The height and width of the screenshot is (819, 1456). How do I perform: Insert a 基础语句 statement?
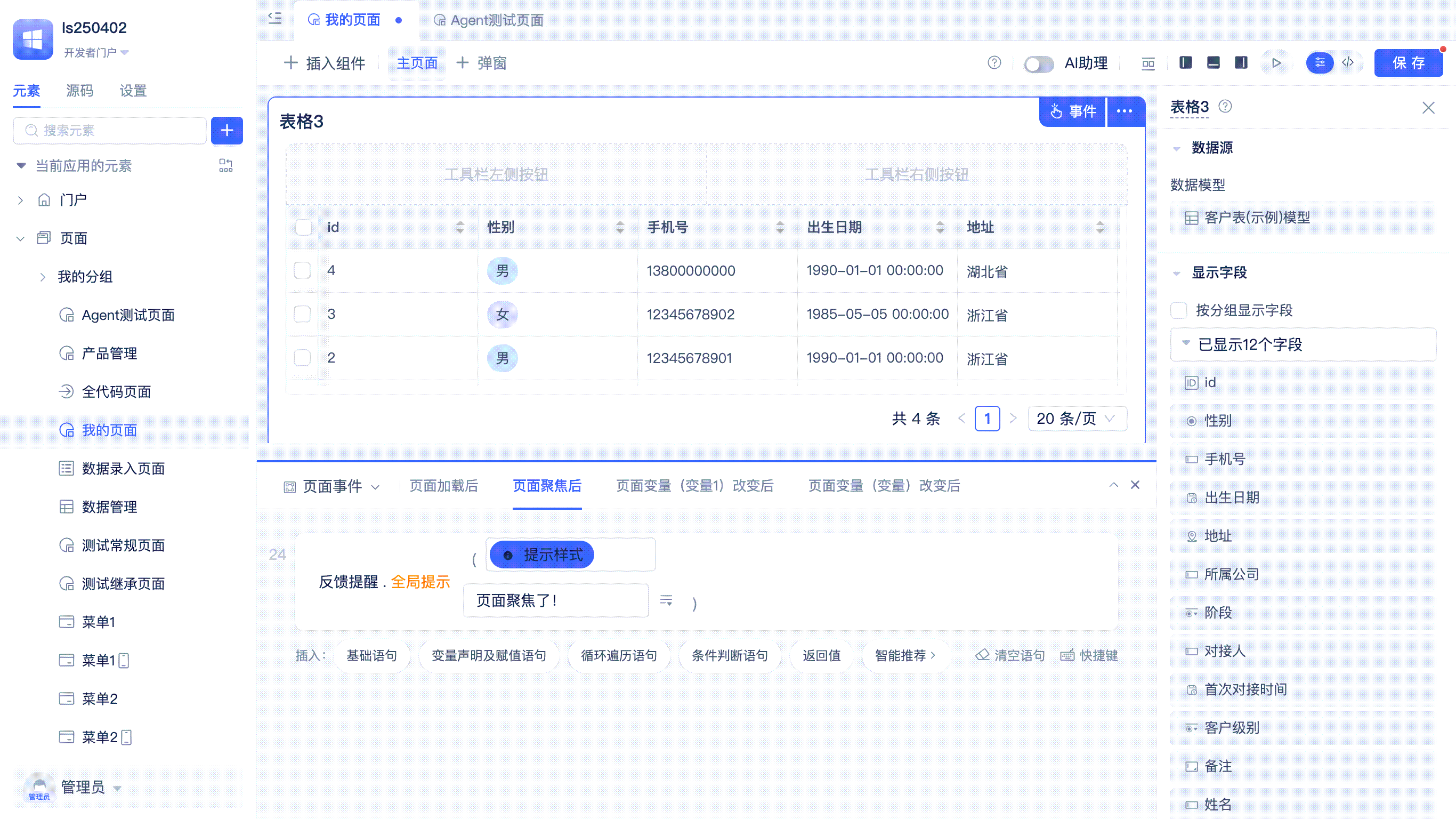[x=371, y=655]
